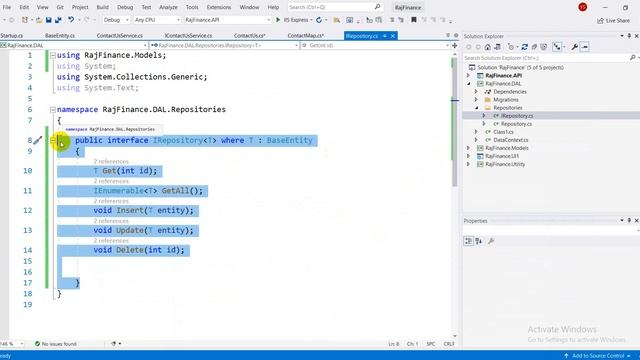
Task: Select DataContext.cs in Solution Explorer
Action: 511,140
